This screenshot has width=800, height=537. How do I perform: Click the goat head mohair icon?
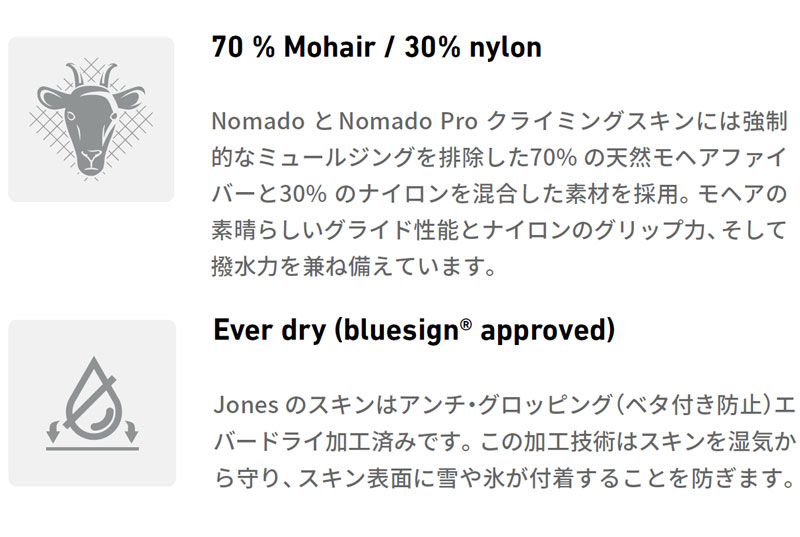coord(91,119)
